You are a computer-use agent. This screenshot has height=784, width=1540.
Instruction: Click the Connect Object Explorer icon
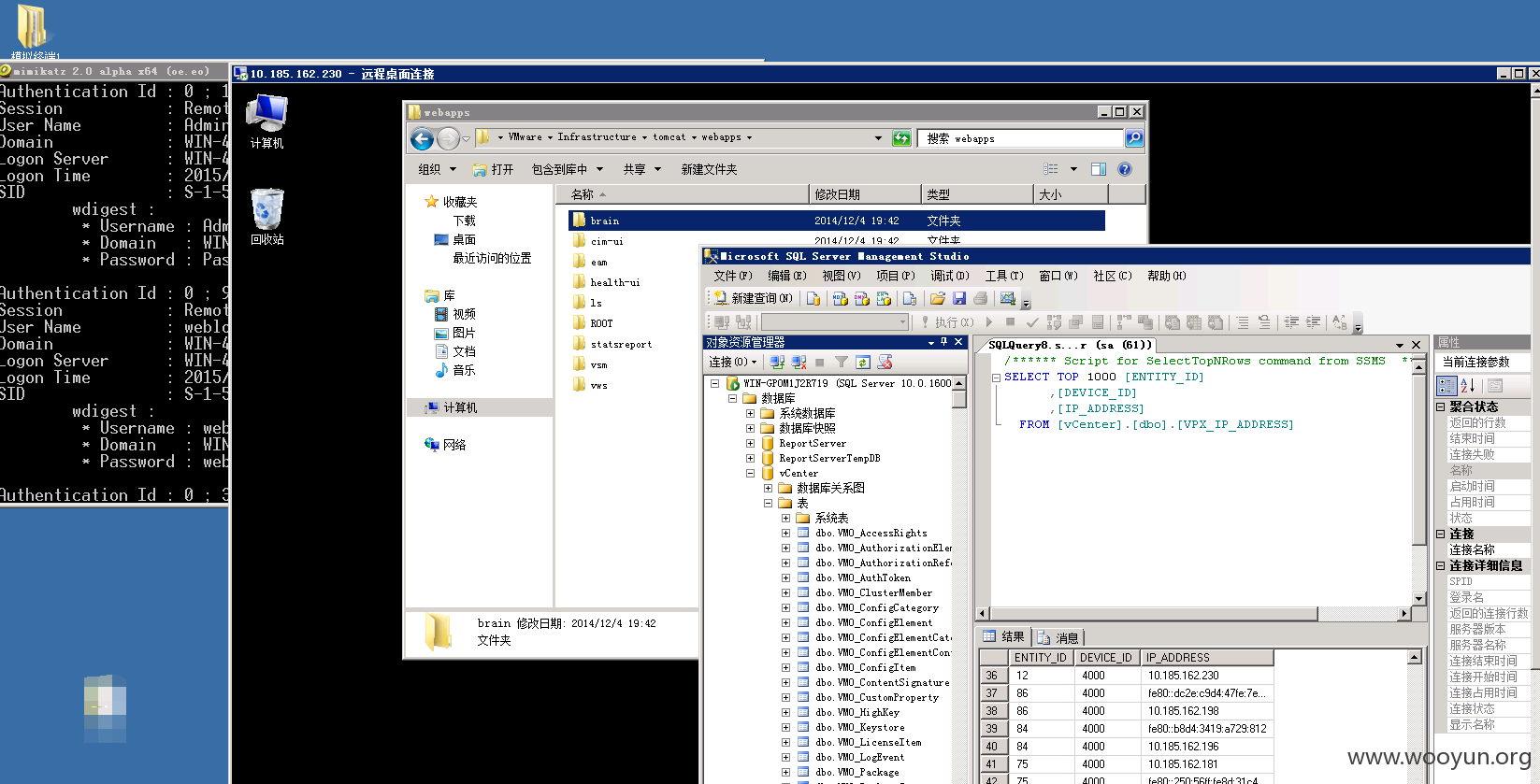pos(777,362)
